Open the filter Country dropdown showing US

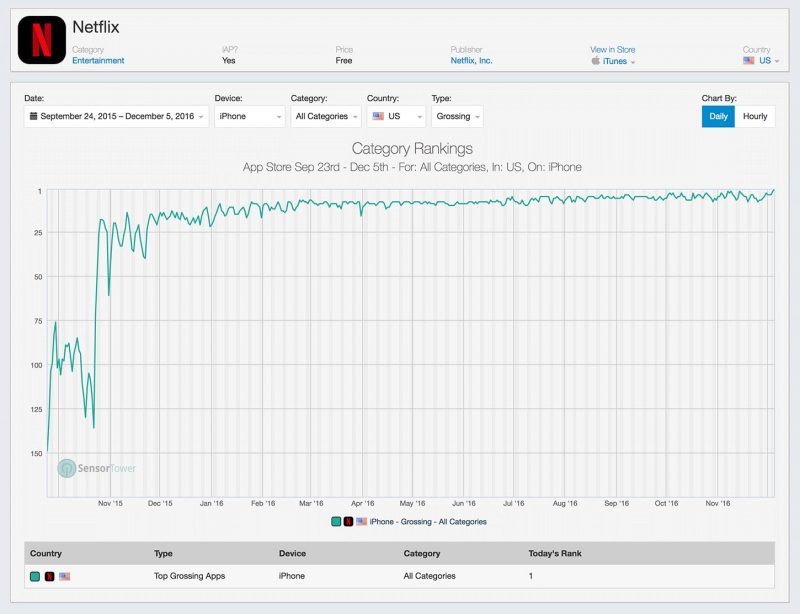tap(396, 116)
